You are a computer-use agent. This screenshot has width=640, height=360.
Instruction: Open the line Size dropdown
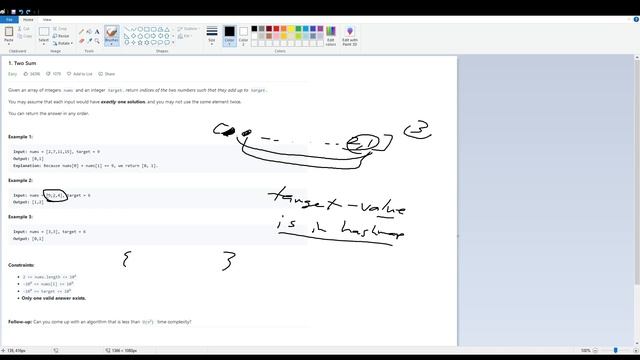pyautogui.click(x=211, y=36)
